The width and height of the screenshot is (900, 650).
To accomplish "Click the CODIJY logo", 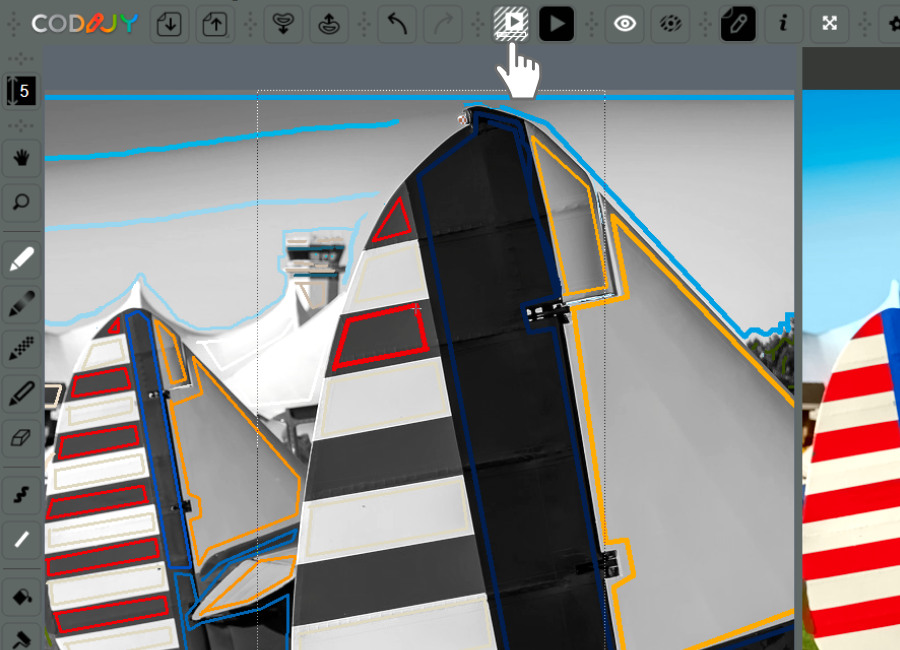I will click(85, 24).
